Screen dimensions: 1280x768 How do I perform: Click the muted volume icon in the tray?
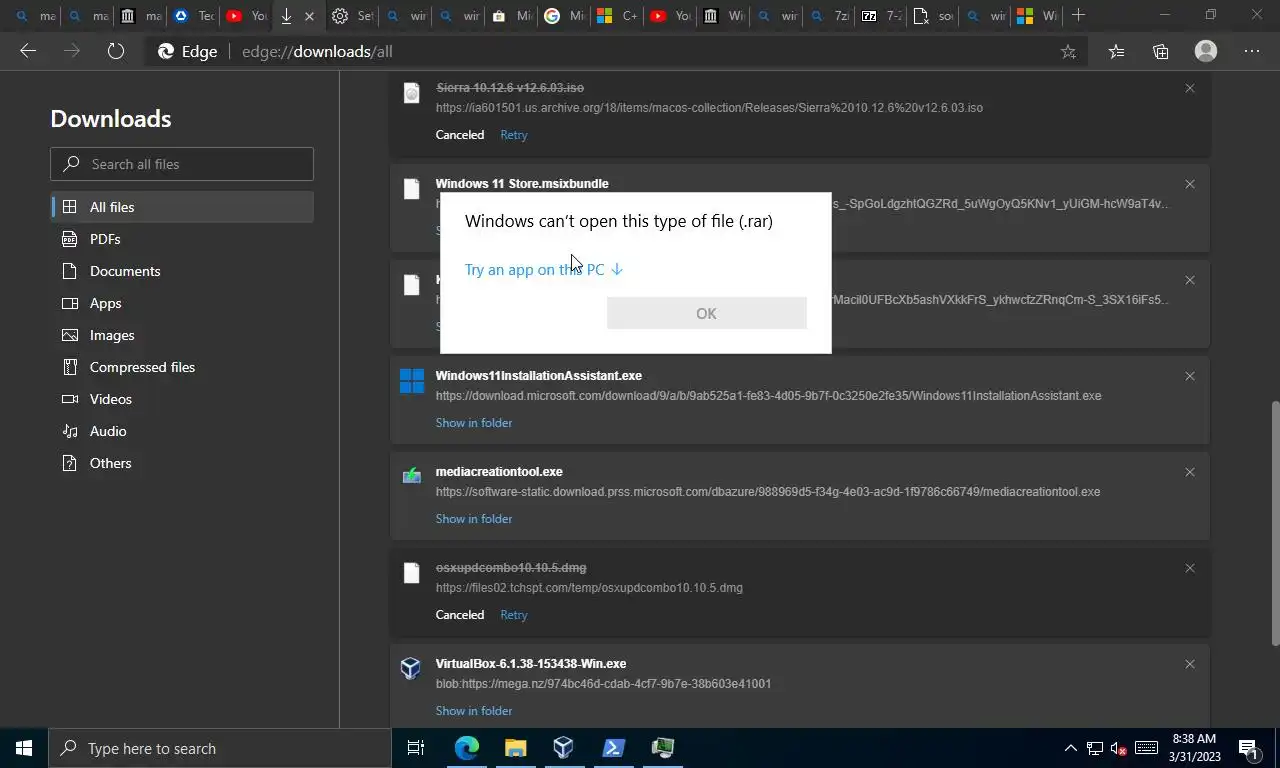pyautogui.click(x=1120, y=748)
